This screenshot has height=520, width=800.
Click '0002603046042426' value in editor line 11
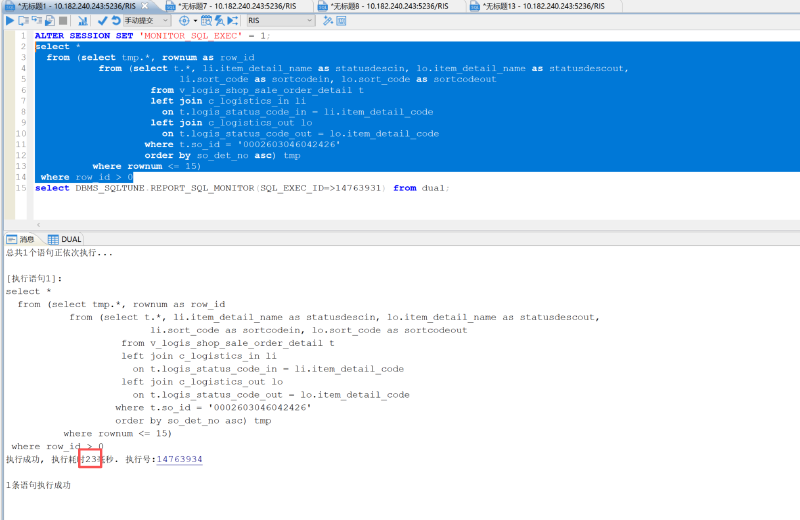[x=289, y=144]
